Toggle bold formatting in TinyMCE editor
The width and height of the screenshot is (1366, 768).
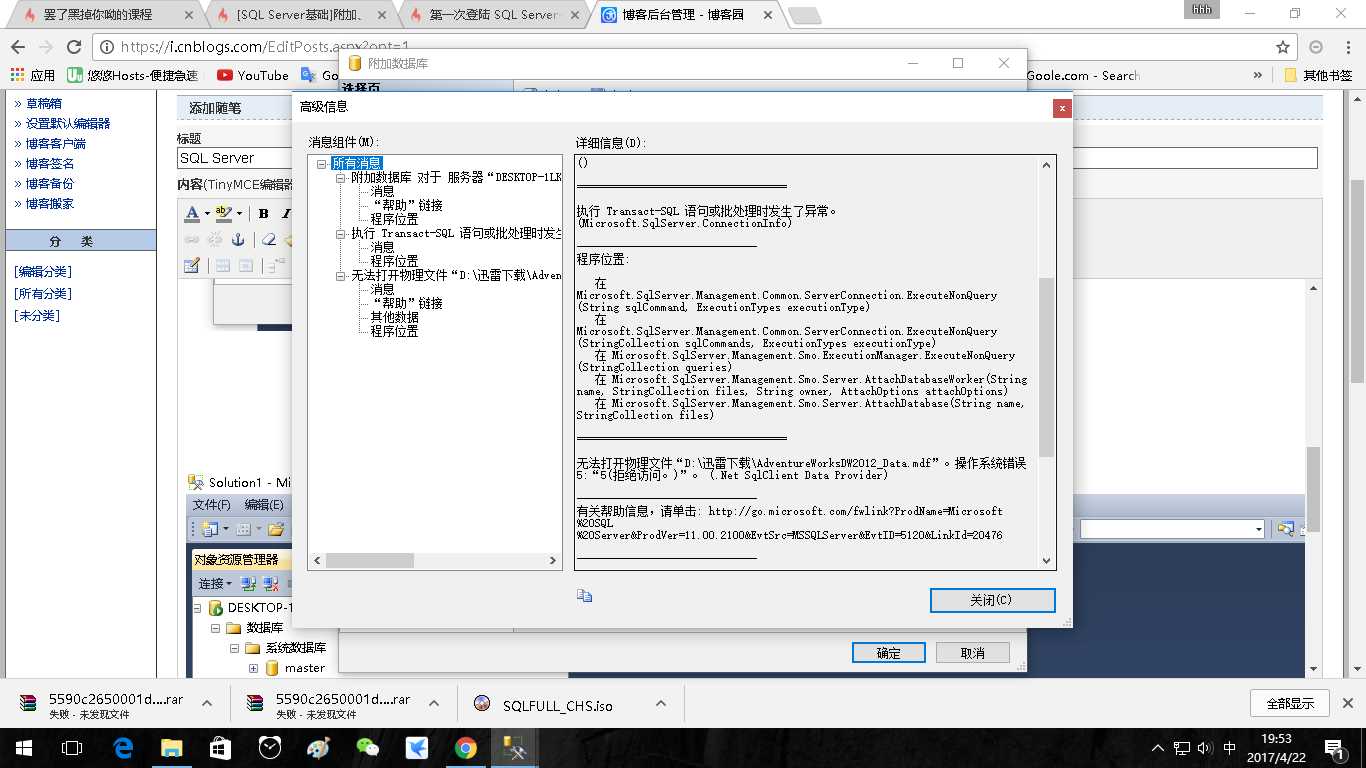click(263, 213)
